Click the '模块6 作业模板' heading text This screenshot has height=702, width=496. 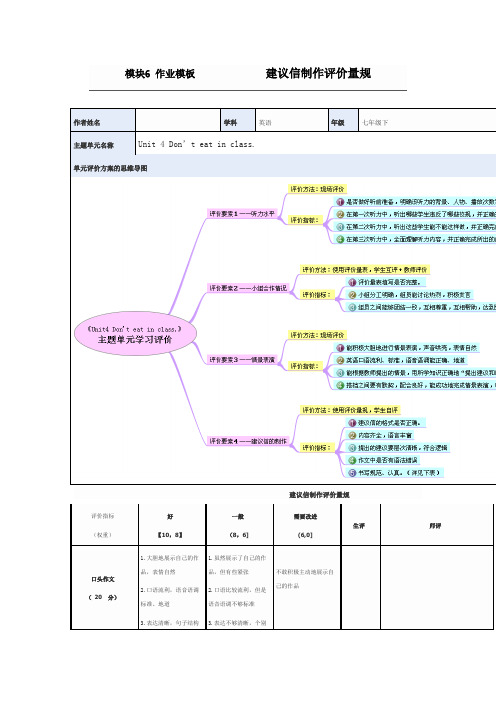click(160, 74)
